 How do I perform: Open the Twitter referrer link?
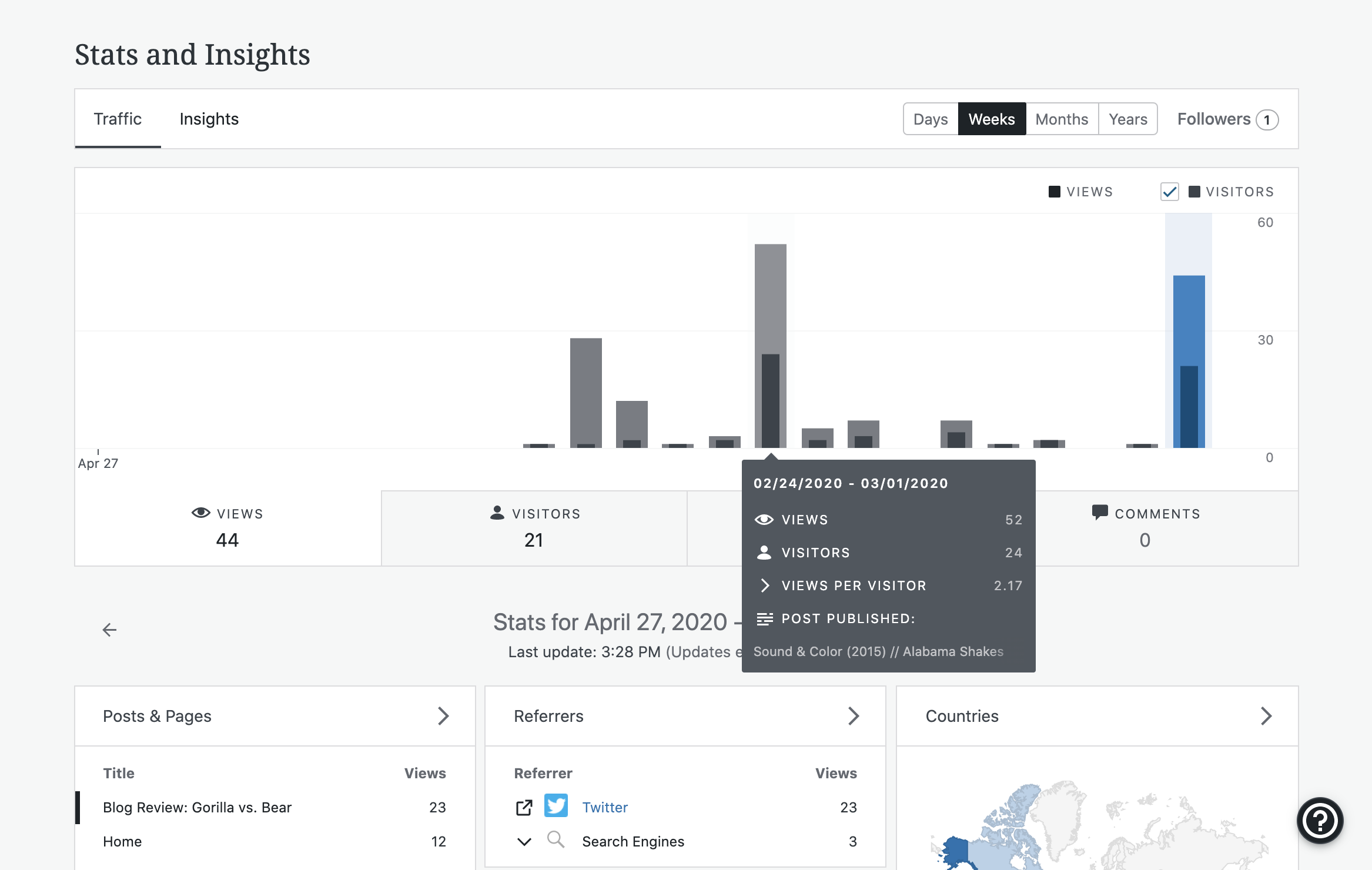point(605,807)
